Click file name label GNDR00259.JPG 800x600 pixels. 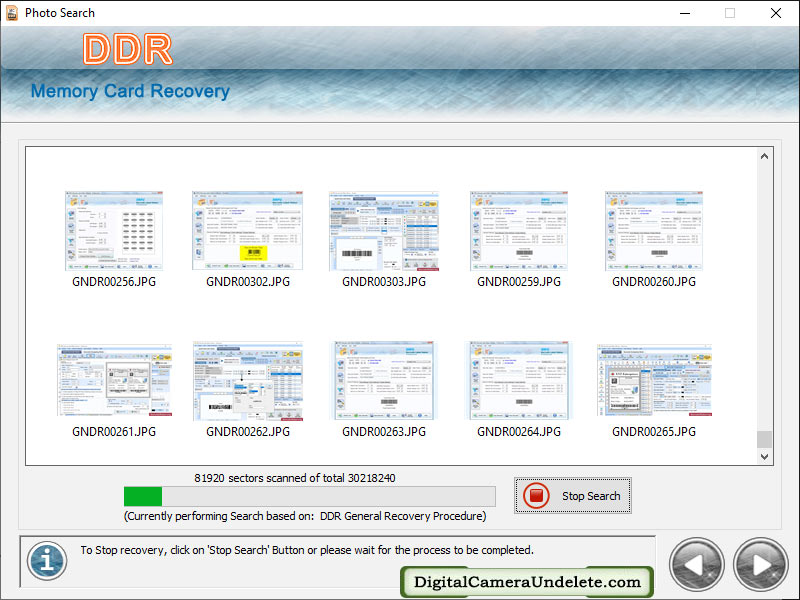click(519, 282)
